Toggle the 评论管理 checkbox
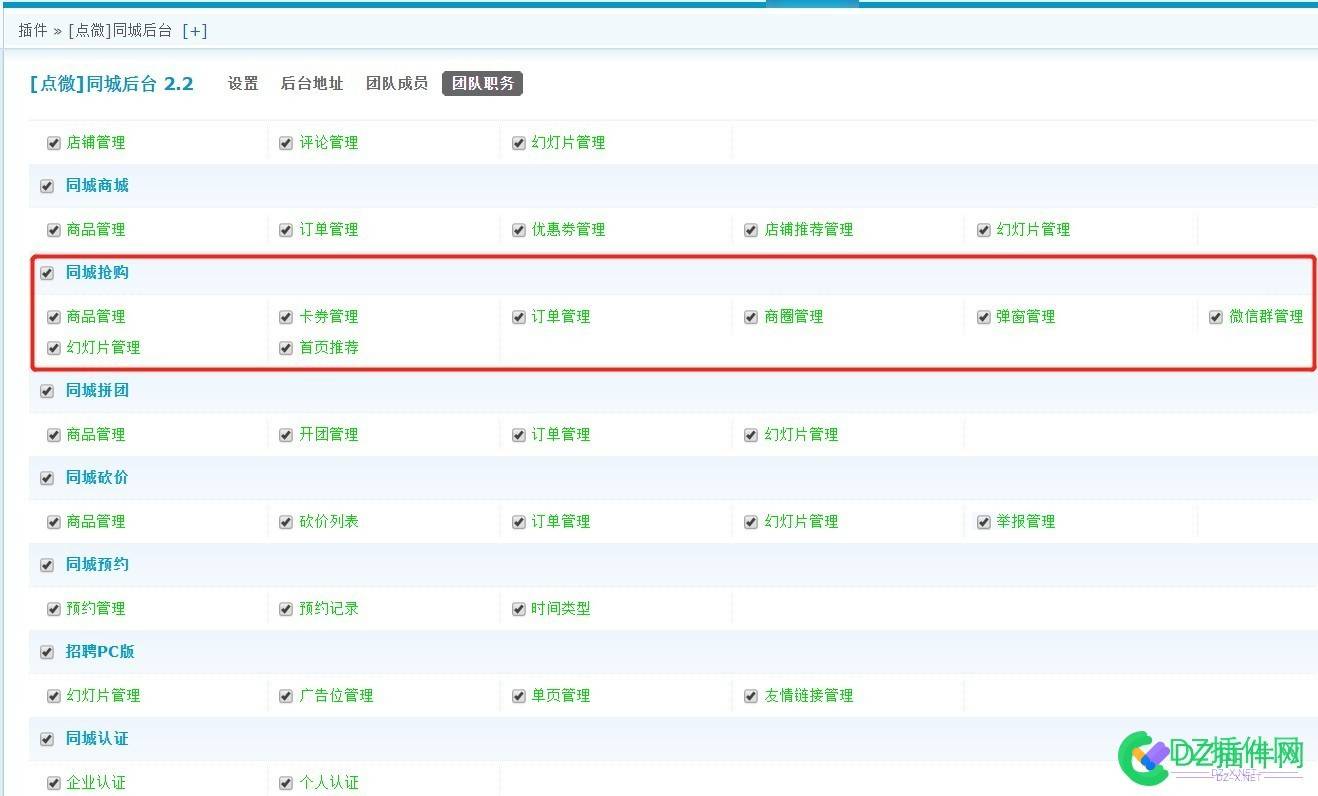Screen dimensions: 1318x796 (x=286, y=143)
